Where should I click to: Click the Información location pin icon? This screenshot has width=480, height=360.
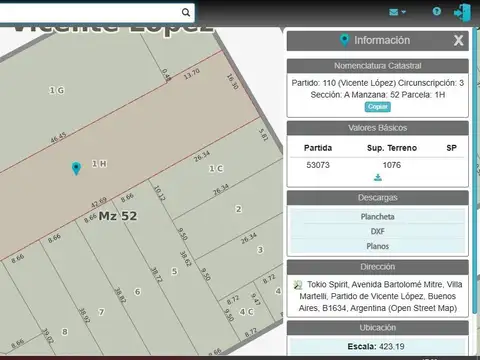pyautogui.click(x=344, y=40)
